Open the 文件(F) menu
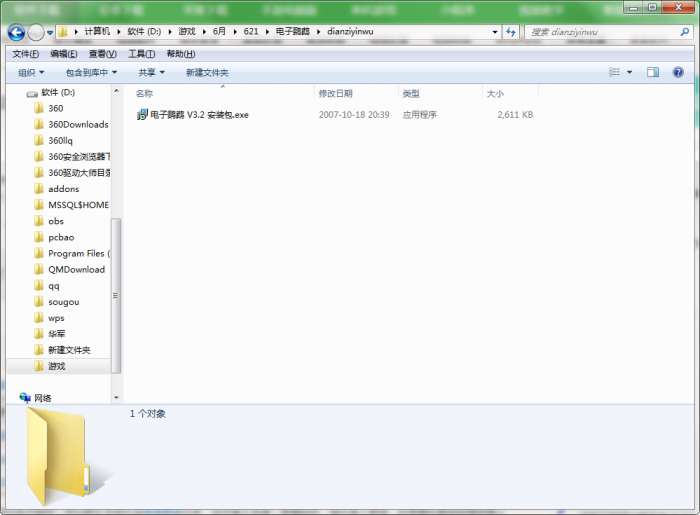This screenshot has height=515, width=700. 25,54
